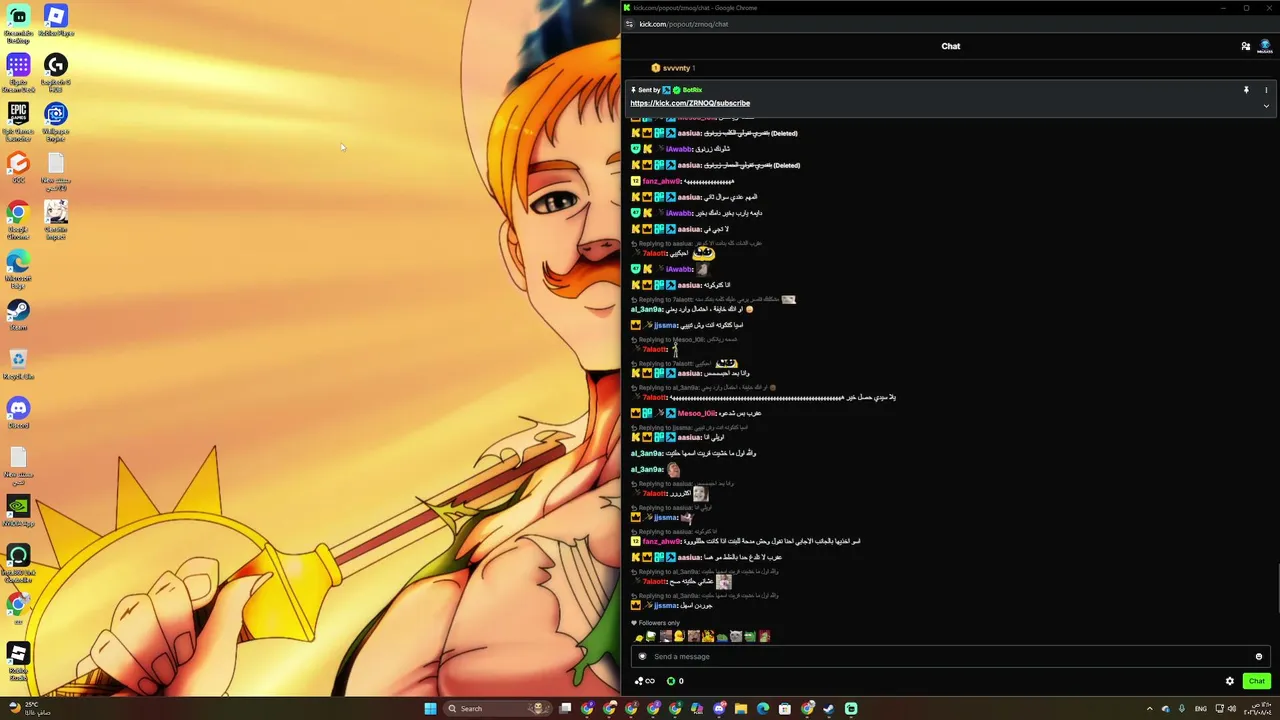
Task: Launch Epic Games Launcher from desktop
Action: (x=18, y=120)
